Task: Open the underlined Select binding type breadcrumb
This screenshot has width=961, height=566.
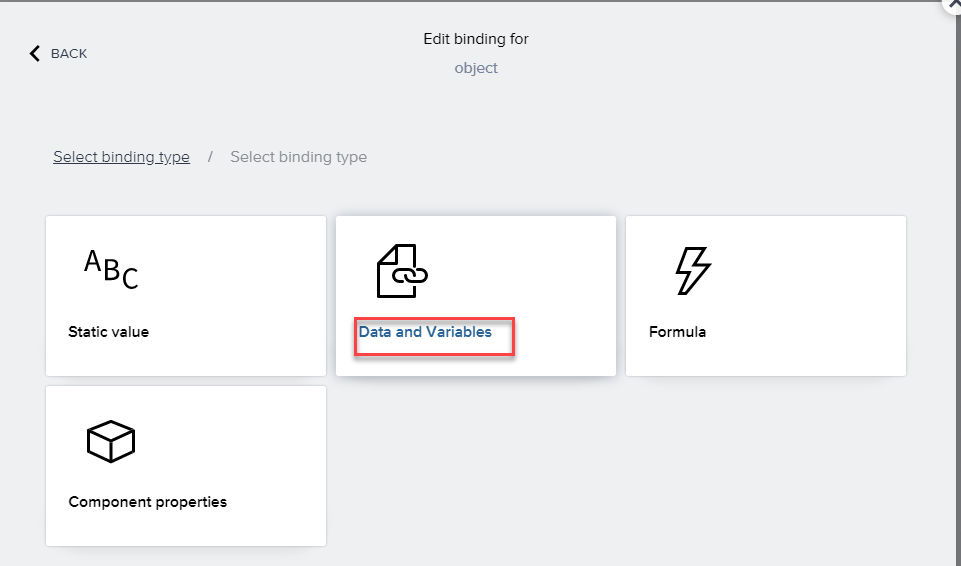Action: tap(121, 157)
